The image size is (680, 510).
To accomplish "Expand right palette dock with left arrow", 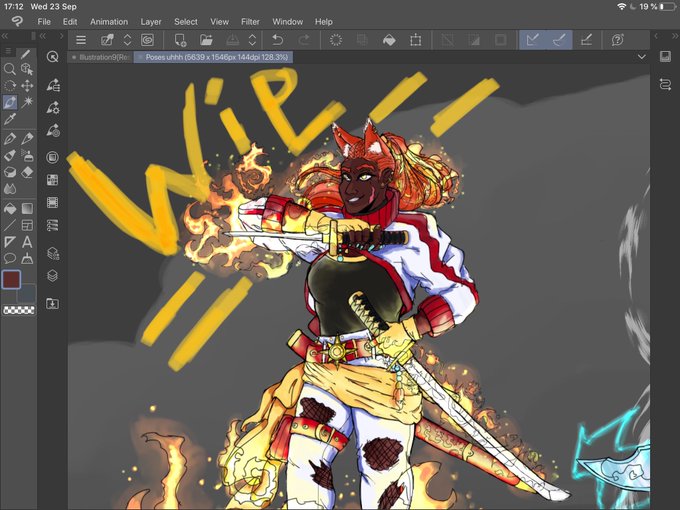I will [656, 36].
